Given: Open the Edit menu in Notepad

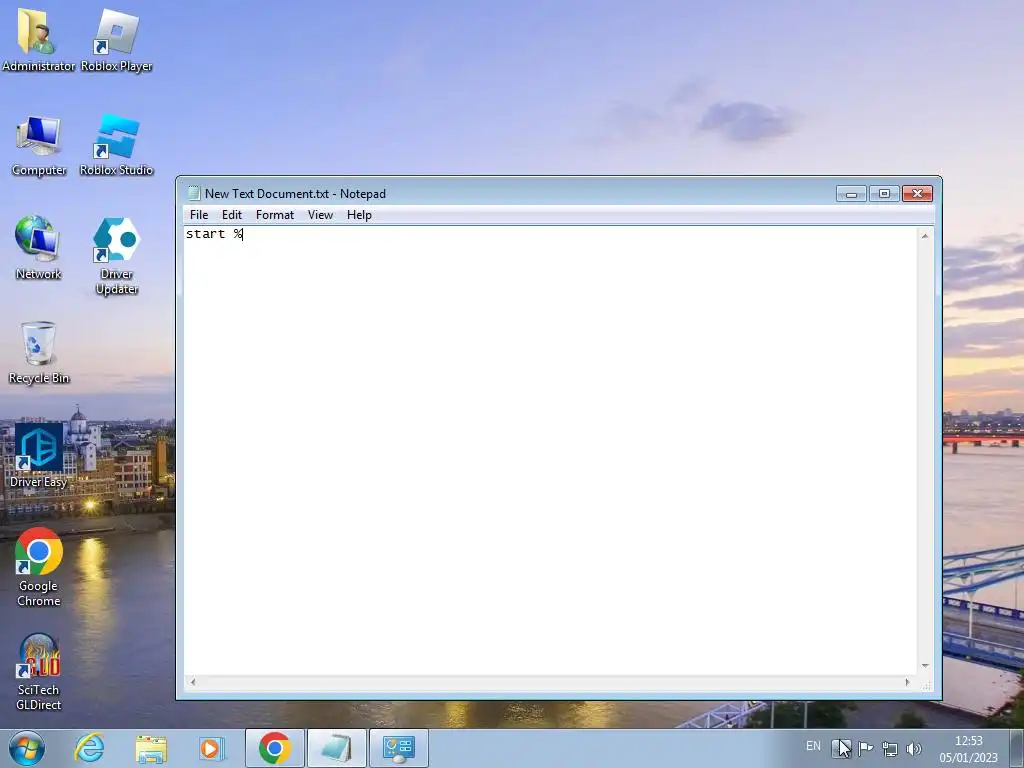Looking at the screenshot, I should [x=232, y=215].
